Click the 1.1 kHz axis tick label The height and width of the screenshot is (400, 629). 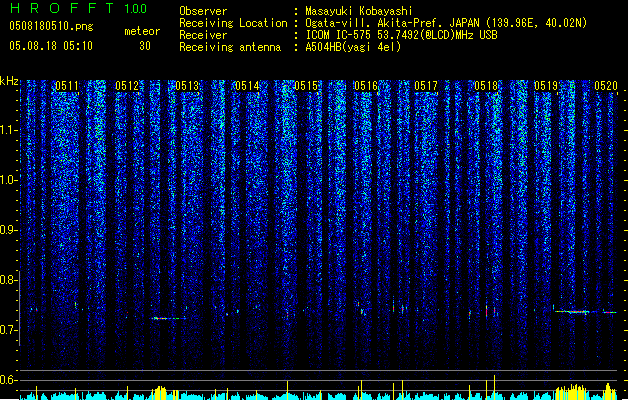[x=9, y=130]
